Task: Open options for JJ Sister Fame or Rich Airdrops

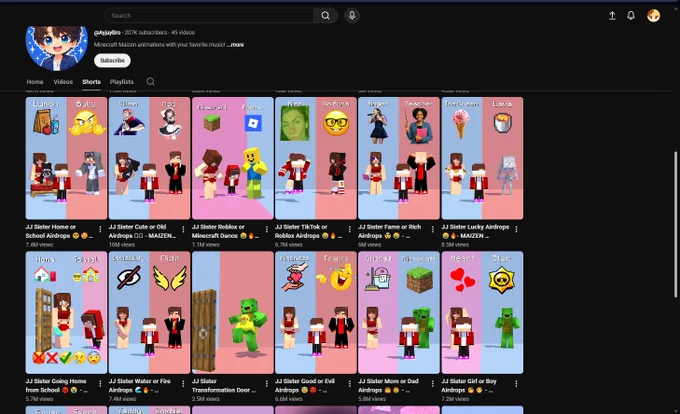Action: tap(433, 229)
